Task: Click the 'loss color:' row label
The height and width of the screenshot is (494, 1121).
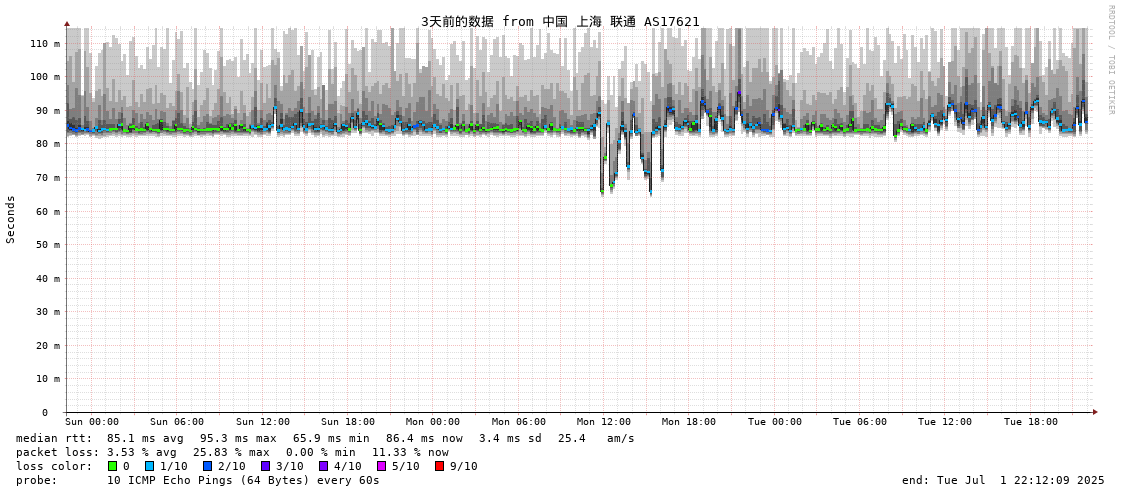Action: [x=54, y=466]
